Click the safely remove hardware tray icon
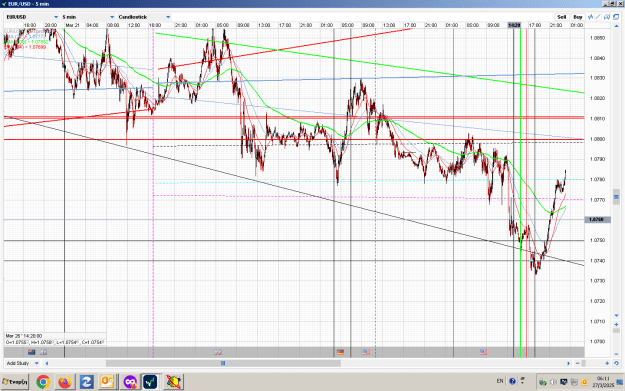This screenshot has height=391, width=625. click(542, 382)
